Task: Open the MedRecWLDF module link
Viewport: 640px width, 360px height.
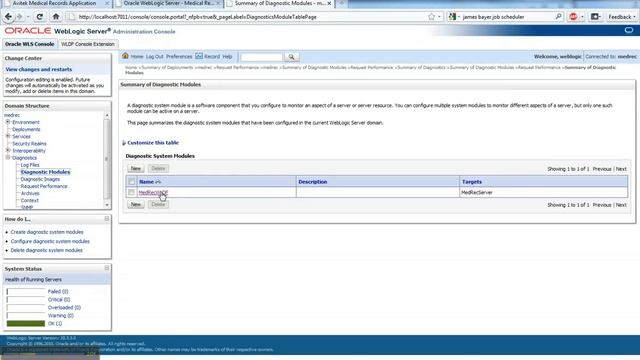Action: click(153, 192)
